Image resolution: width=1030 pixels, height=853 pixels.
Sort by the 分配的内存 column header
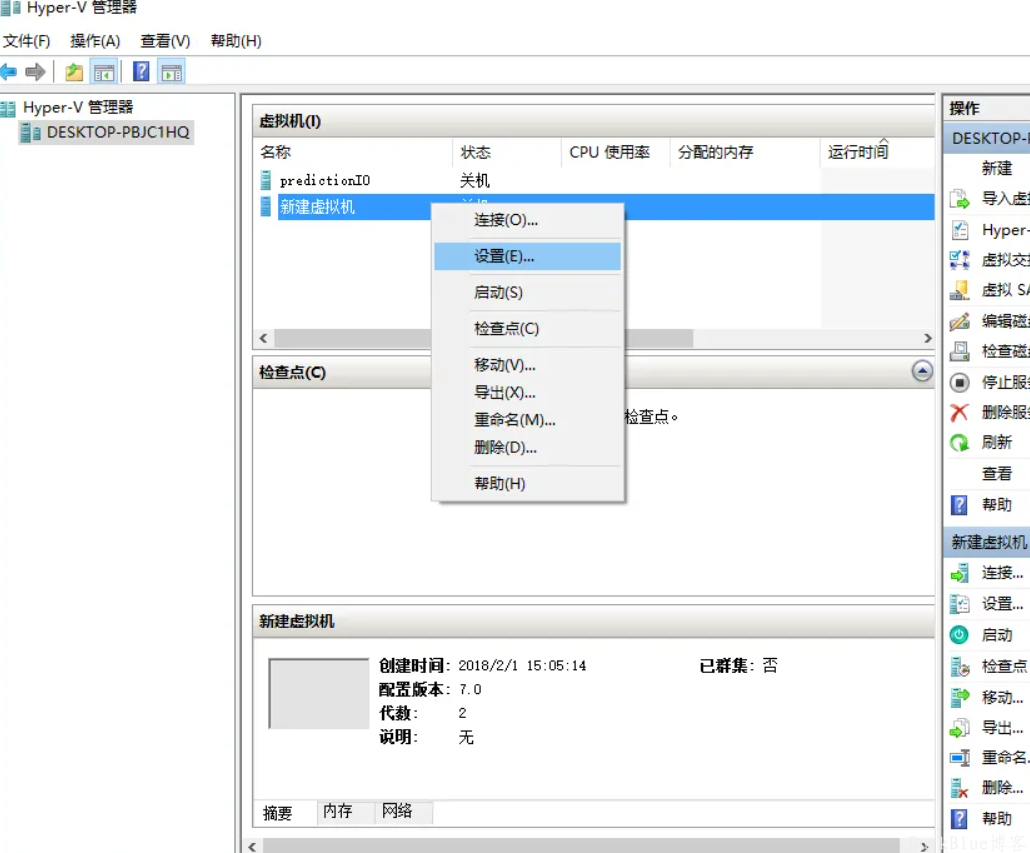(x=745, y=152)
